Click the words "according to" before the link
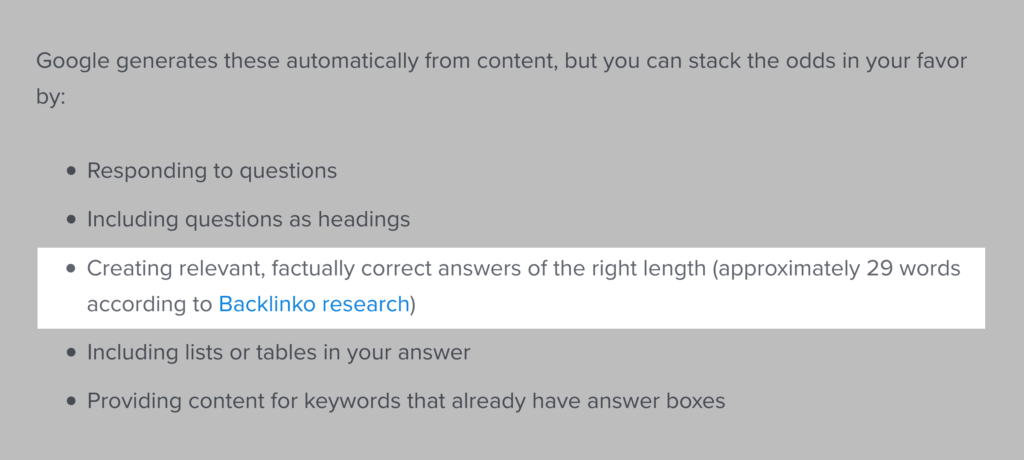This screenshot has height=460, width=1024. tap(149, 304)
